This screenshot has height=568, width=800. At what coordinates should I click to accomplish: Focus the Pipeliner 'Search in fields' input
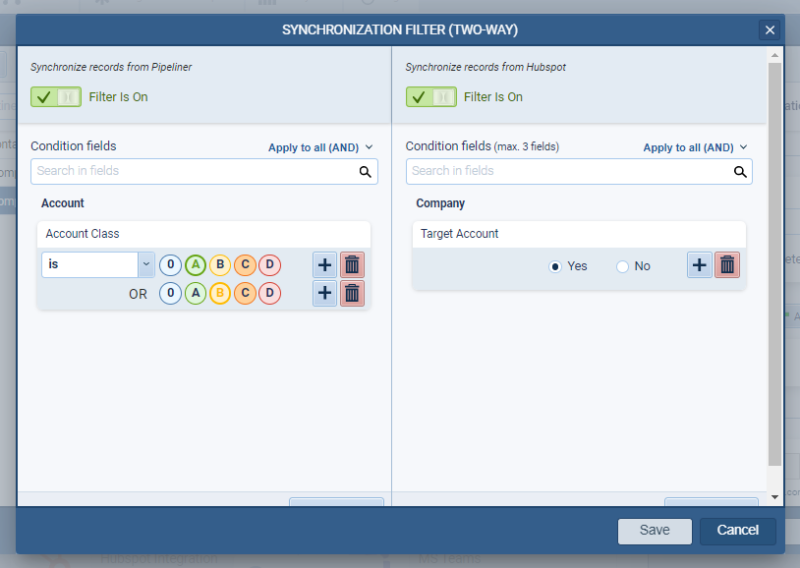(x=195, y=171)
